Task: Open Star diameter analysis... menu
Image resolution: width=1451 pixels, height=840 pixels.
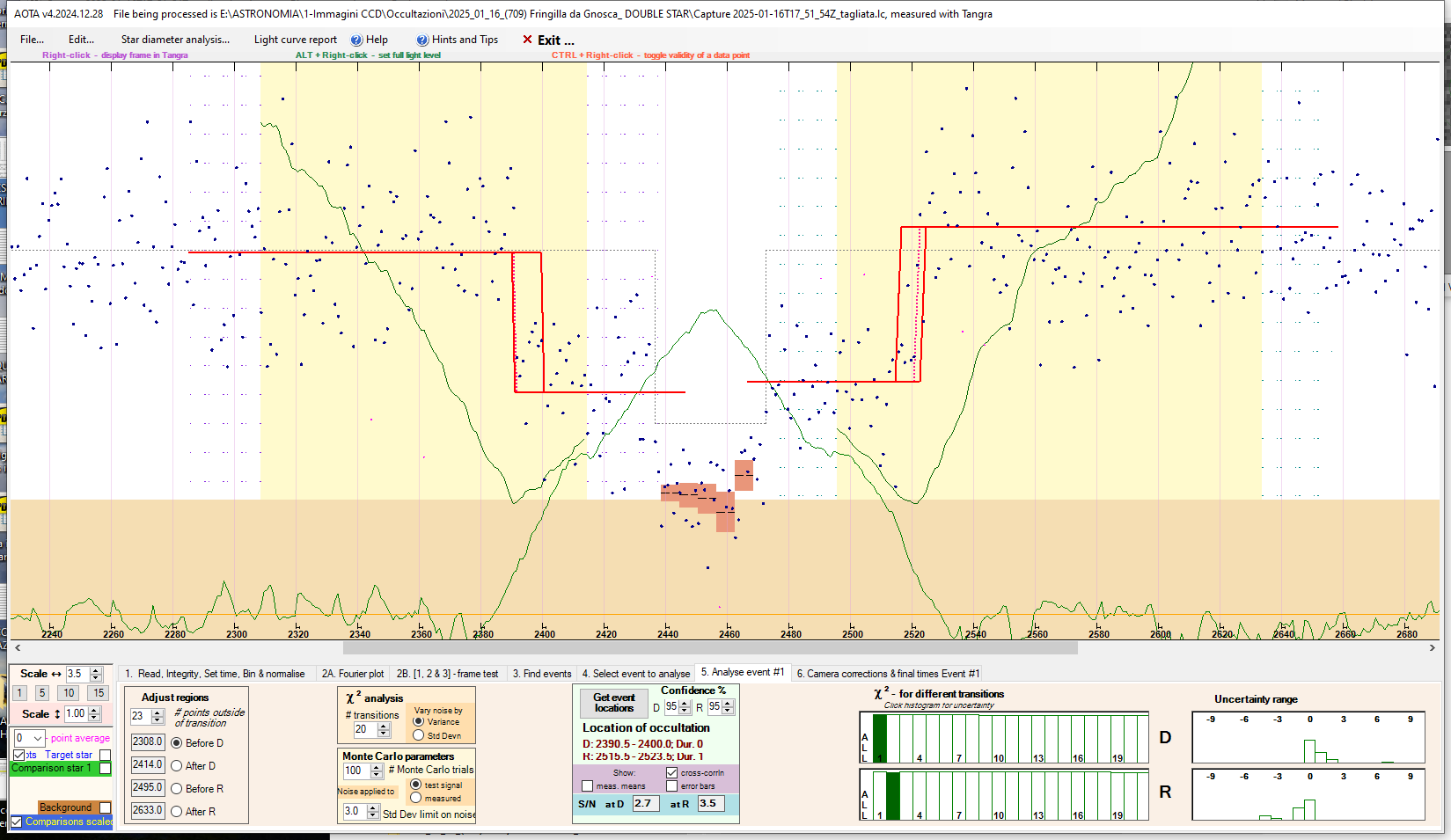Action: pyautogui.click(x=175, y=40)
